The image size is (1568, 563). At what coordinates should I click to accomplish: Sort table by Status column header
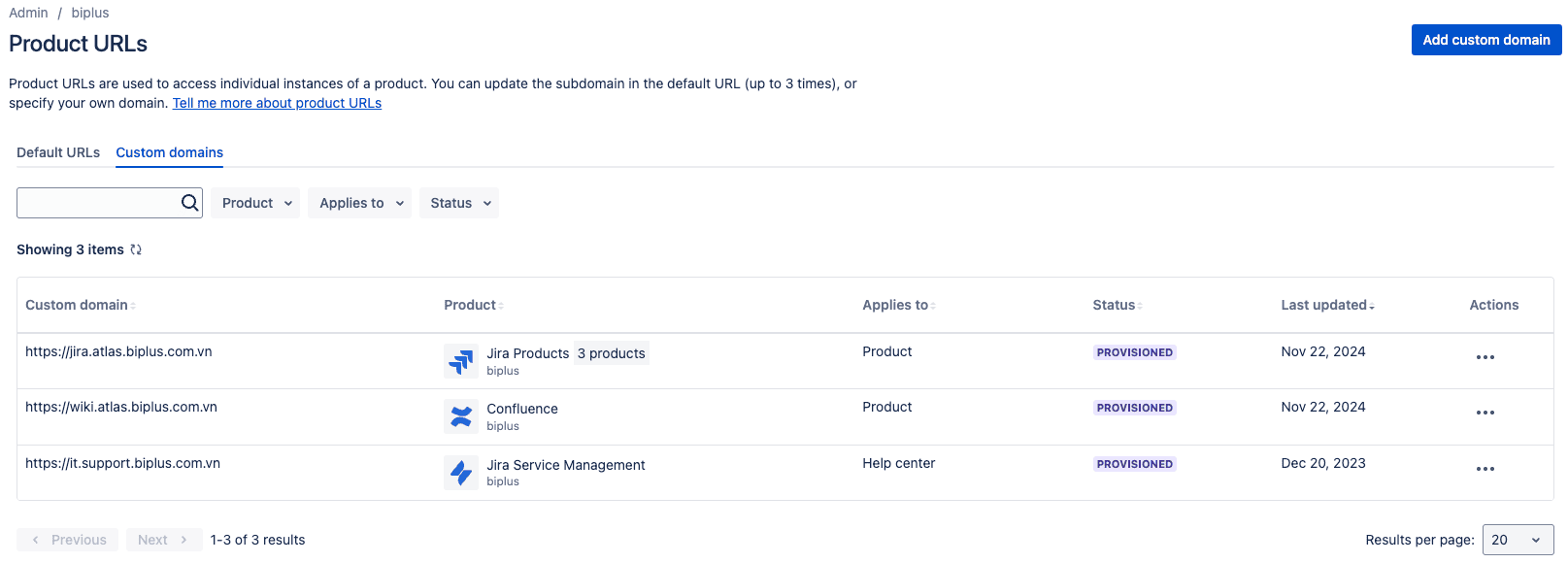click(1118, 305)
